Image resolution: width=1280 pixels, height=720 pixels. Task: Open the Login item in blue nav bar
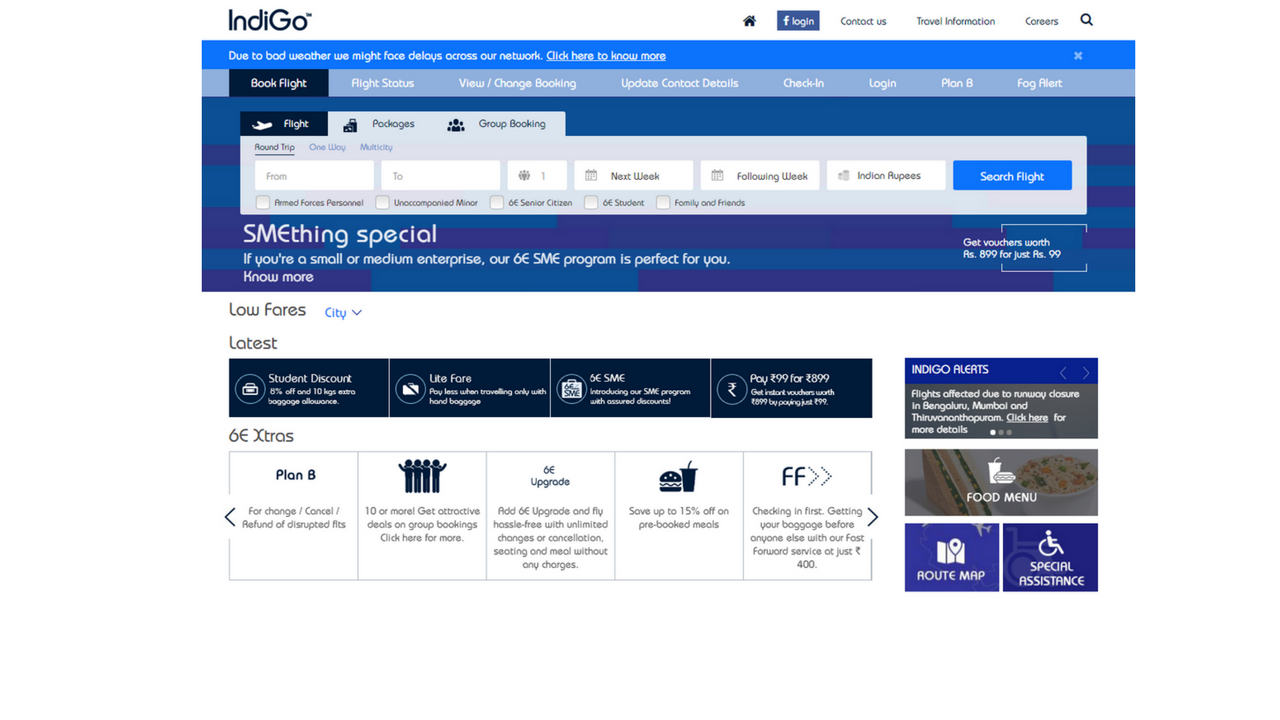(882, 83)
